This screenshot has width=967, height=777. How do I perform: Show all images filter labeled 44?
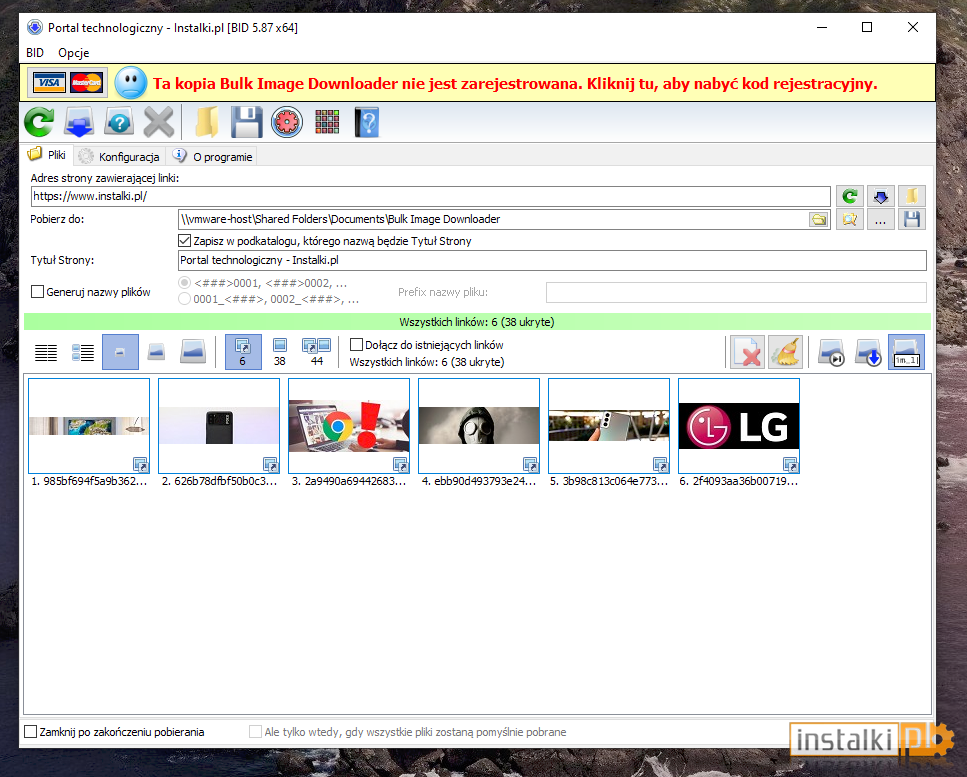[316, 352]
